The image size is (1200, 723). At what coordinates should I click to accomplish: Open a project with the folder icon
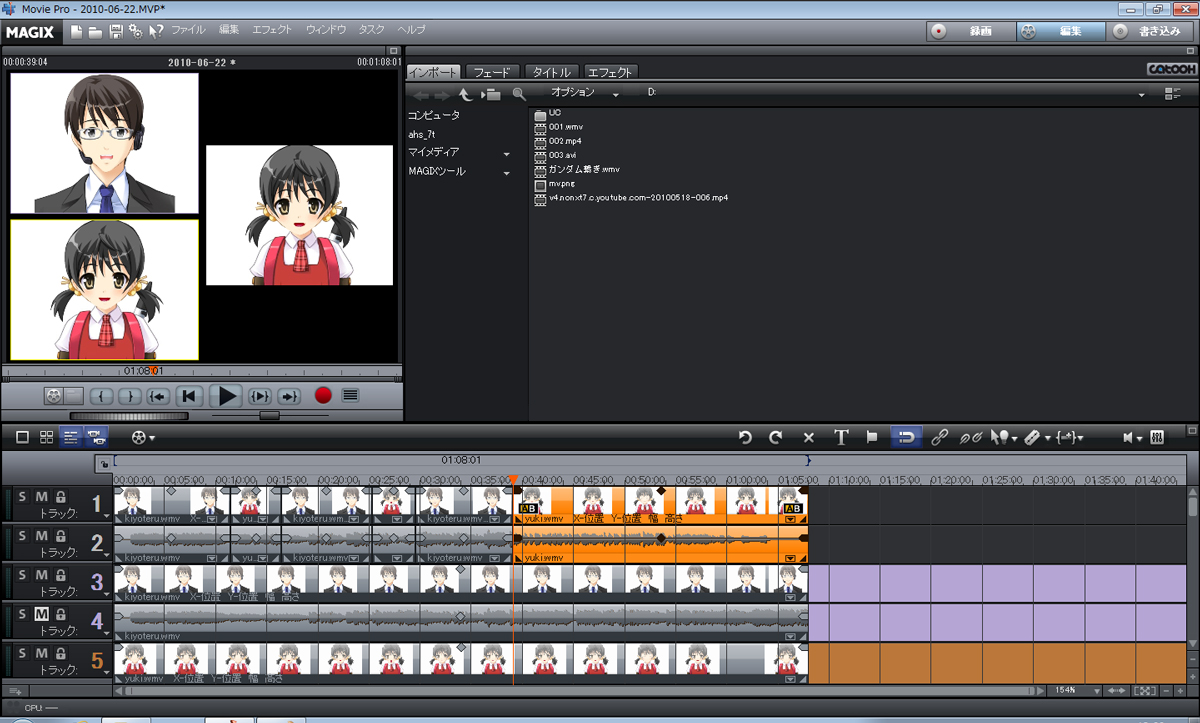point(96,31)
